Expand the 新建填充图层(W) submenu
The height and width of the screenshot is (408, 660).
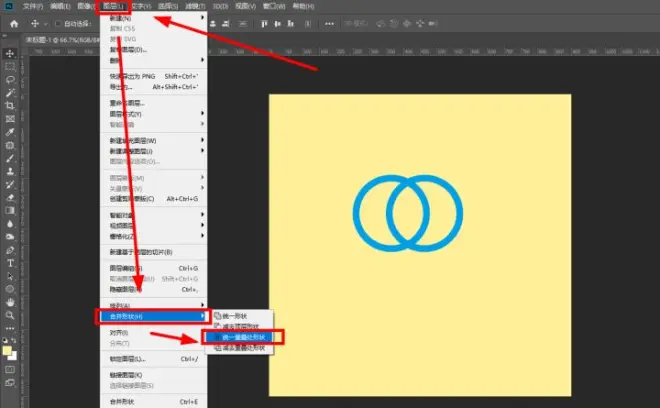[x=154, y=140]
